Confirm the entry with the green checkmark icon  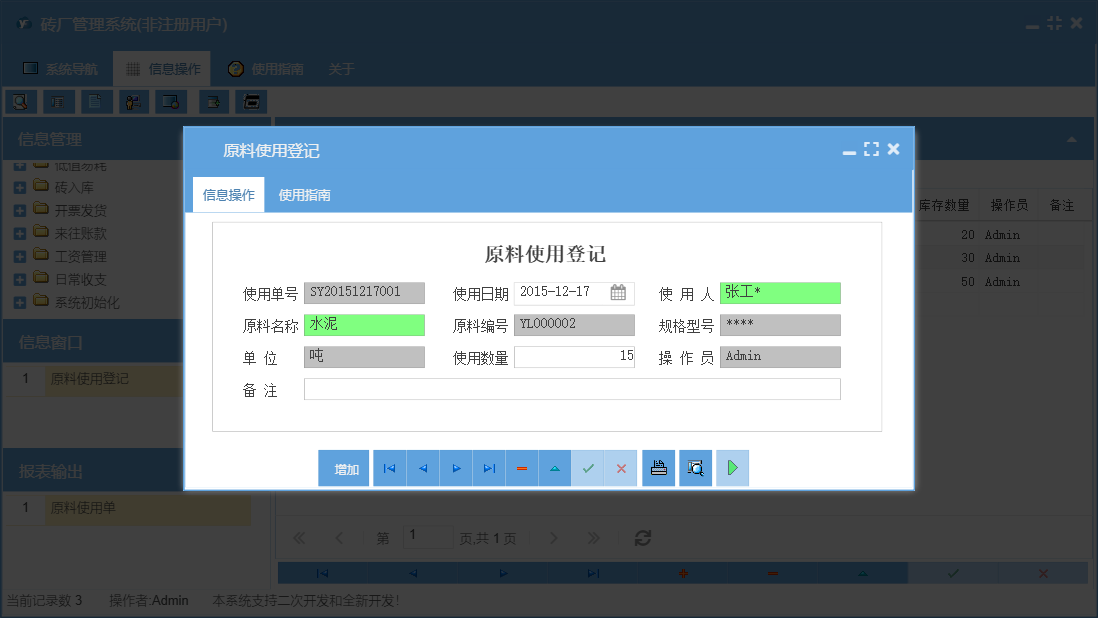pos(587,468)
